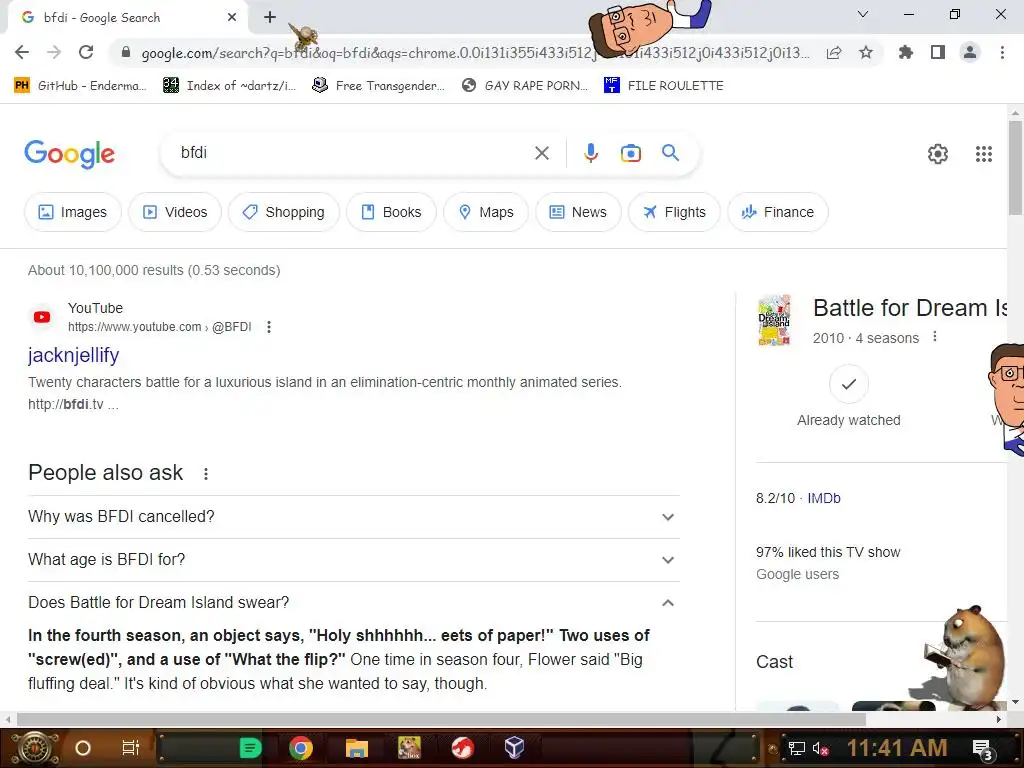
Task: Open options next to 4 seasons
Action: [x=935, y=336]
